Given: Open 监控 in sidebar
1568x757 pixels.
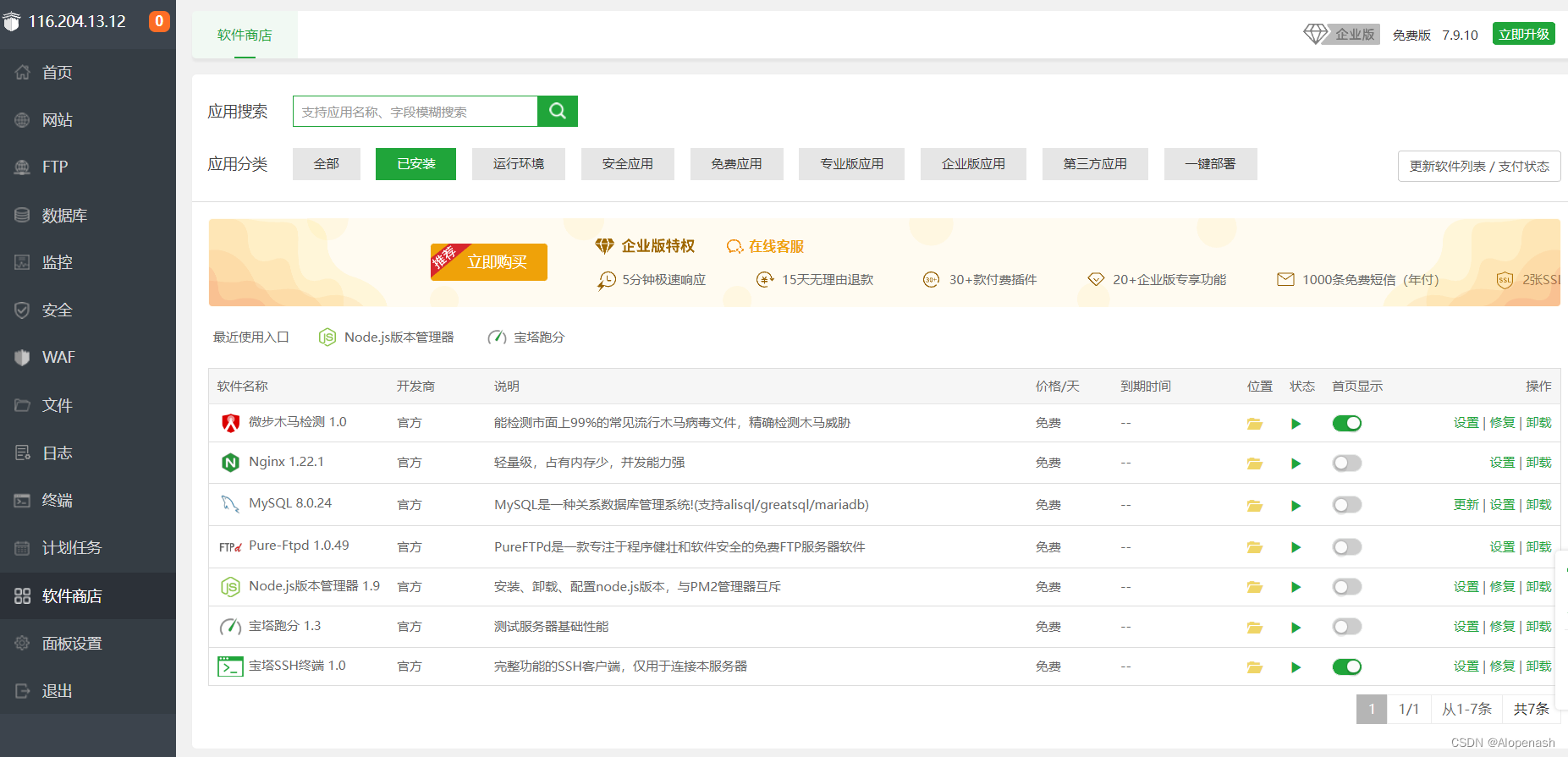Looking at the screenshot, I should 88,262.
